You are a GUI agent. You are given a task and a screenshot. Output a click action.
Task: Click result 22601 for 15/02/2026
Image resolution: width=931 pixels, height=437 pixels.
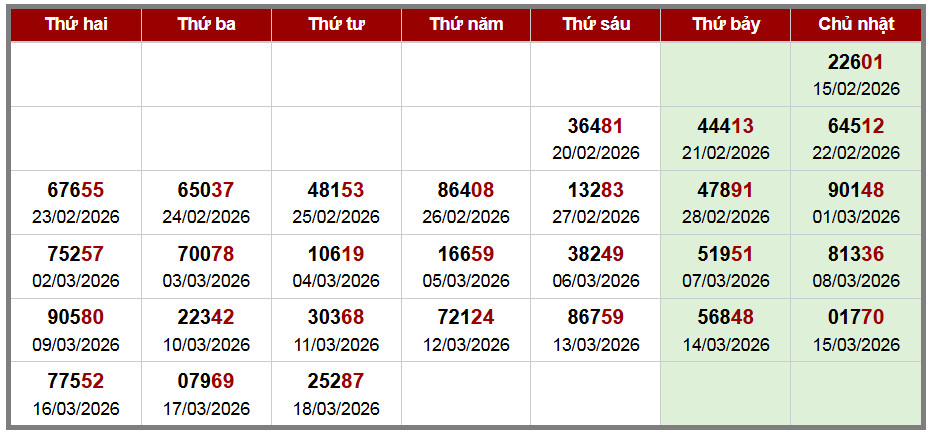click(856, 62)
